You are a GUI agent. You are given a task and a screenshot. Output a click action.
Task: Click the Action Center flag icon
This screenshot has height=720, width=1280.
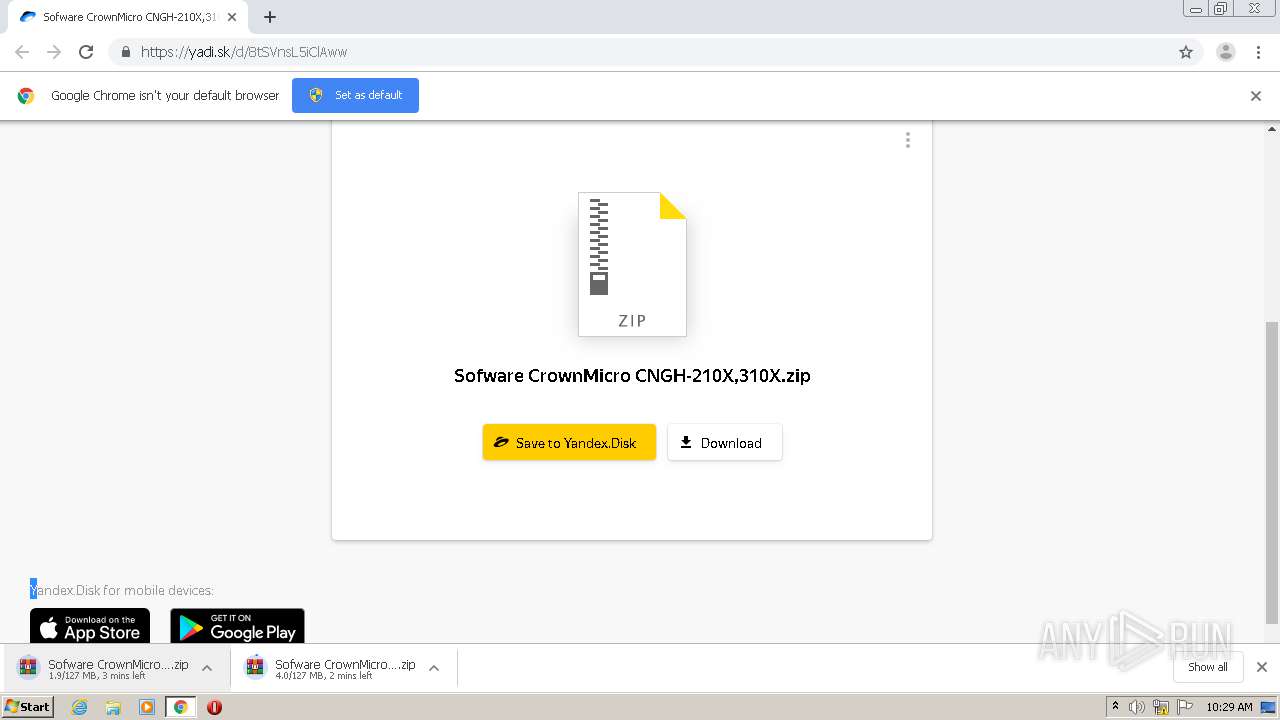1184,707
